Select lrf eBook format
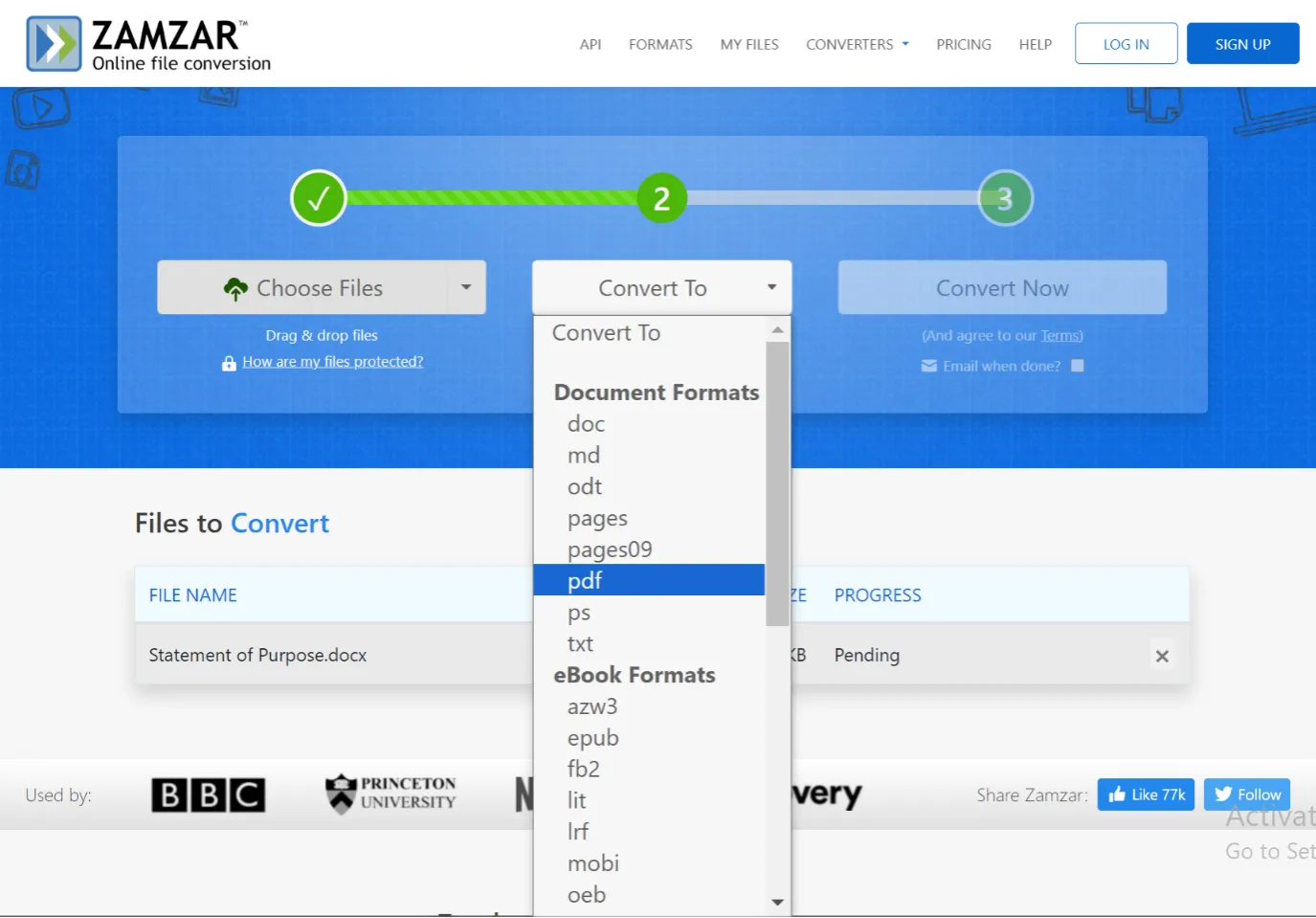This screenshot has width=1316, height=918. [x=649, y=832]
